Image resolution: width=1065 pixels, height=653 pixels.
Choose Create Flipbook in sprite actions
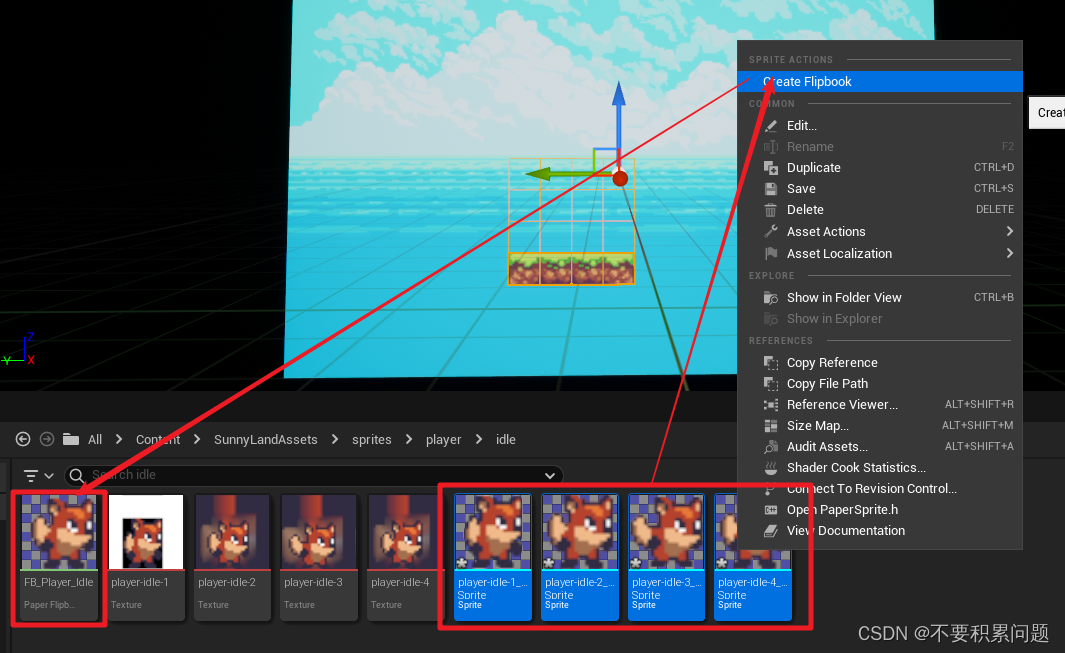880,82
